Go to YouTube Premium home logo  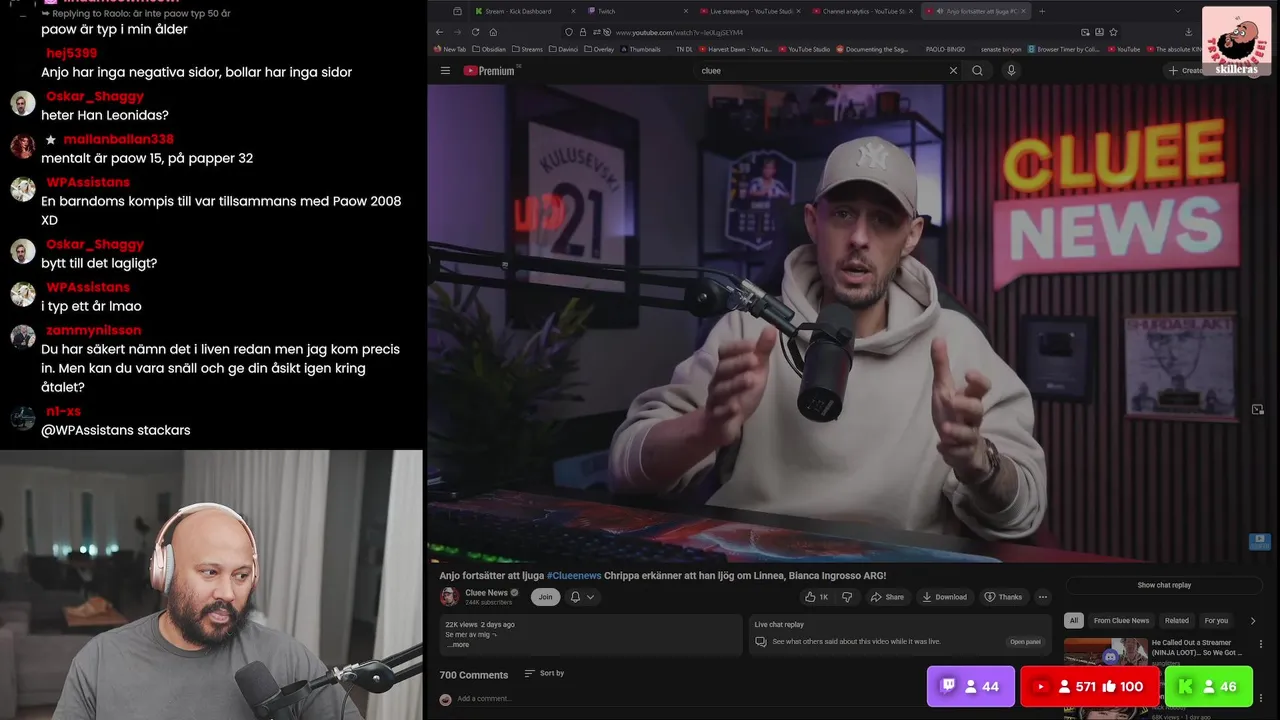(x=489, y=71)
